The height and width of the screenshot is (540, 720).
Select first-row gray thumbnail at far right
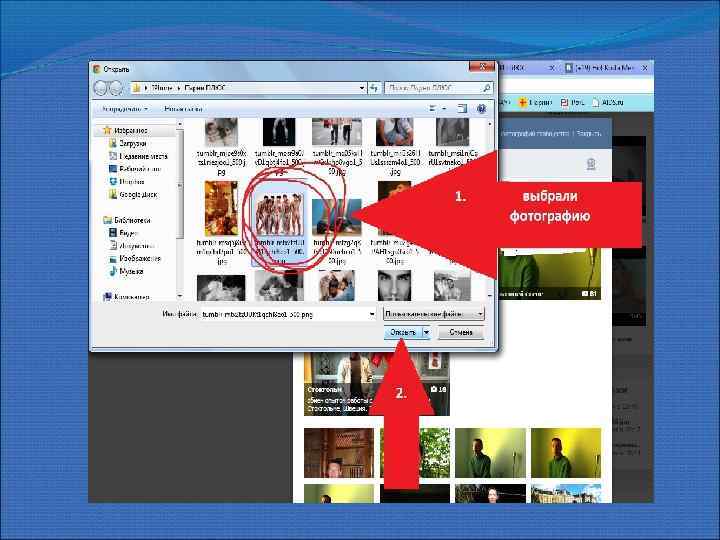452,132
